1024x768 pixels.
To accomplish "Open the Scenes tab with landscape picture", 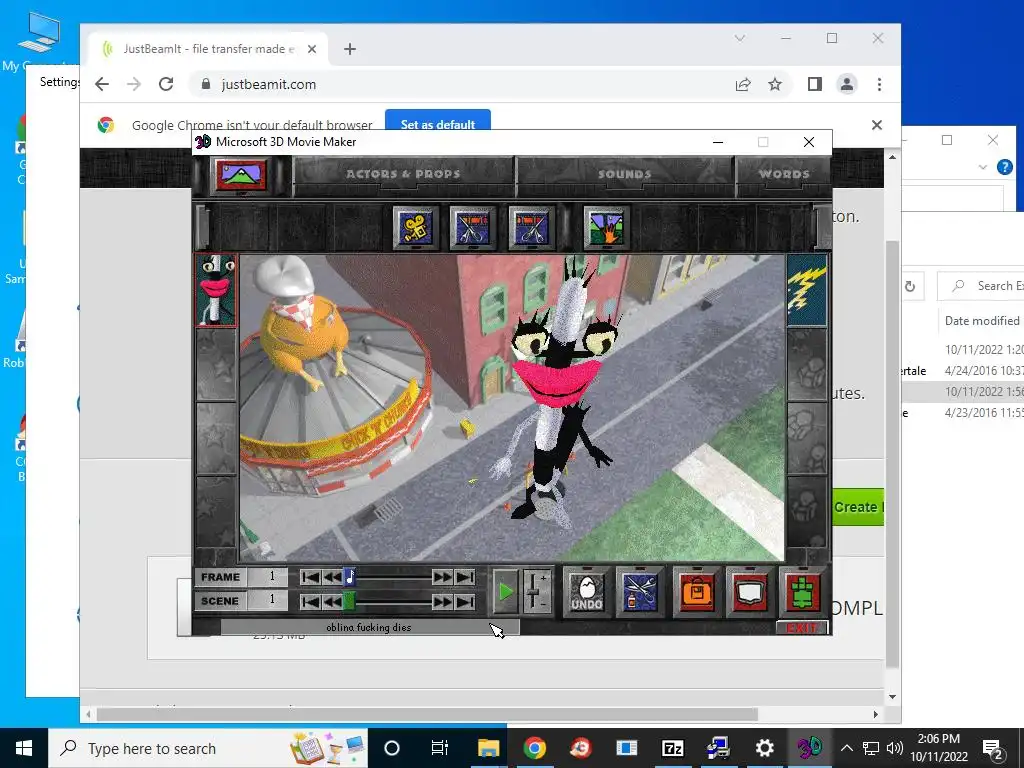I will pyautogui.click(x=241, y=175).
